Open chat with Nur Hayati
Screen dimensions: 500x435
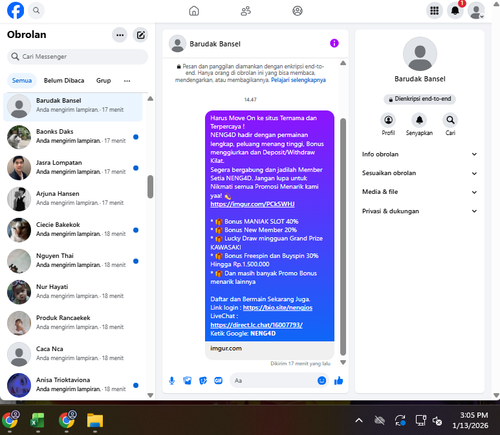(73, 291)
